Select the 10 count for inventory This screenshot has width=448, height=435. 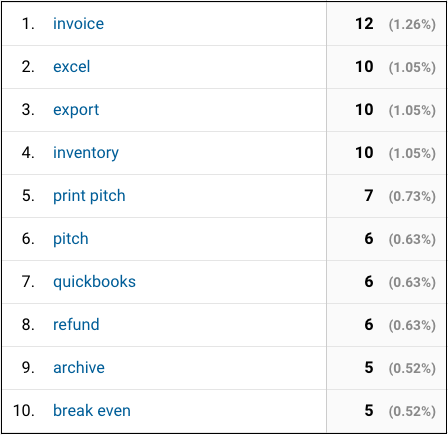(364, 153)
